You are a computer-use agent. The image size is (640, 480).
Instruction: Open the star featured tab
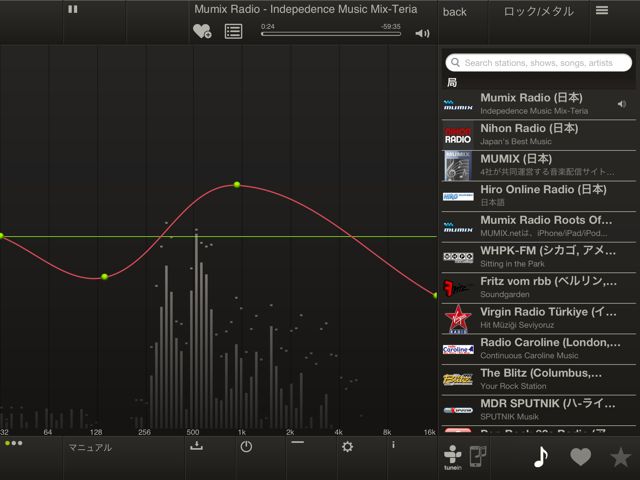click(621, 457)
